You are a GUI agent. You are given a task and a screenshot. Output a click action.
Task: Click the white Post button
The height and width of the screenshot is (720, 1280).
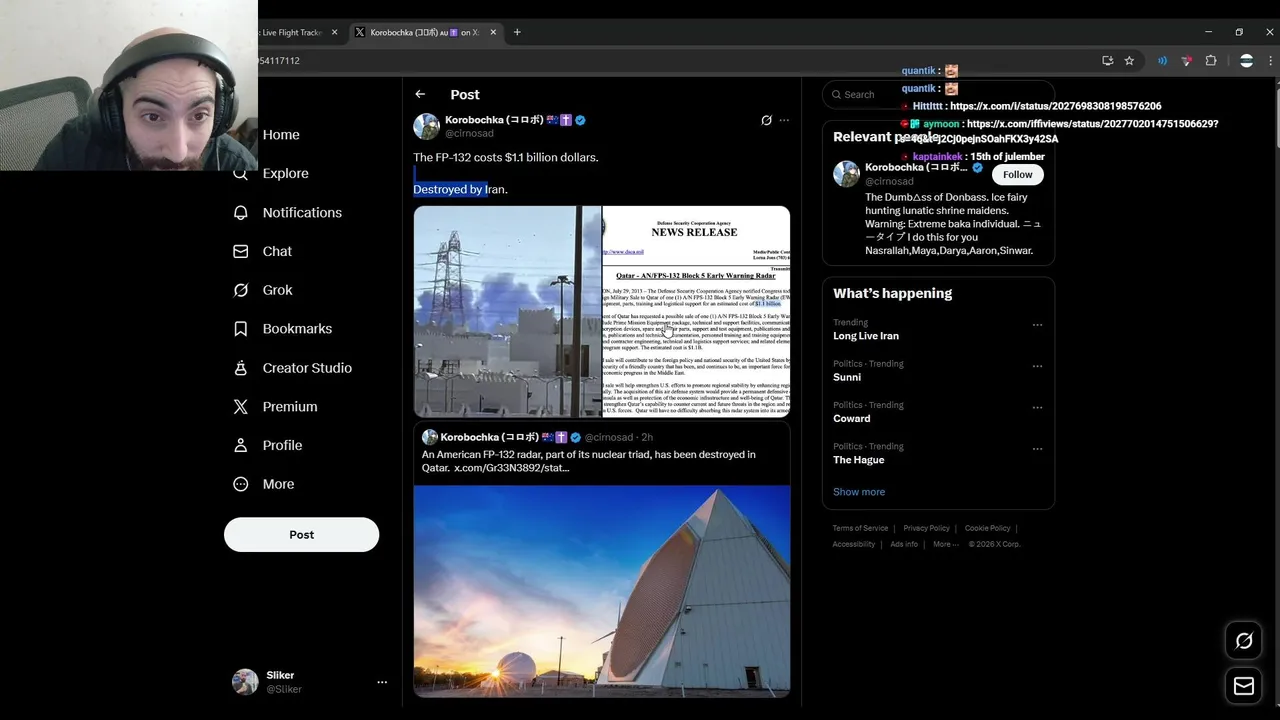click(301, 534)
